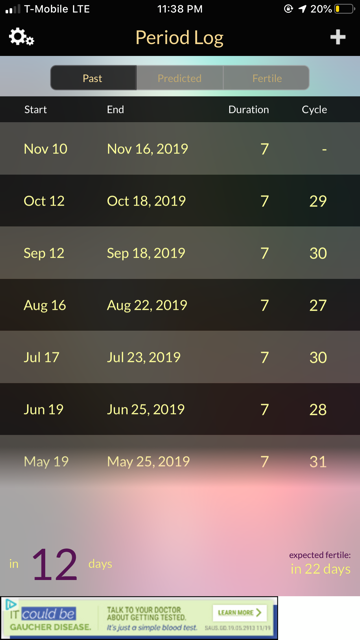
Task: Open the Jun 19 period entry
Action: tap(180, 409)
